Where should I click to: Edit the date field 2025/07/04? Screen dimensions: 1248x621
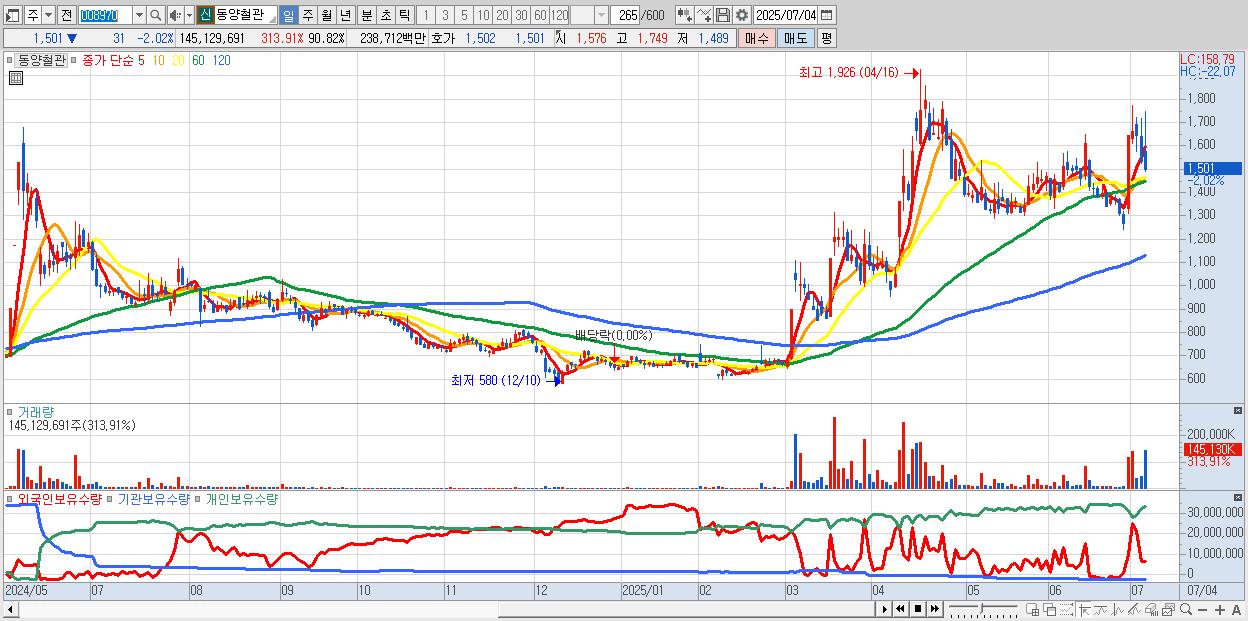tap(786, 16)
